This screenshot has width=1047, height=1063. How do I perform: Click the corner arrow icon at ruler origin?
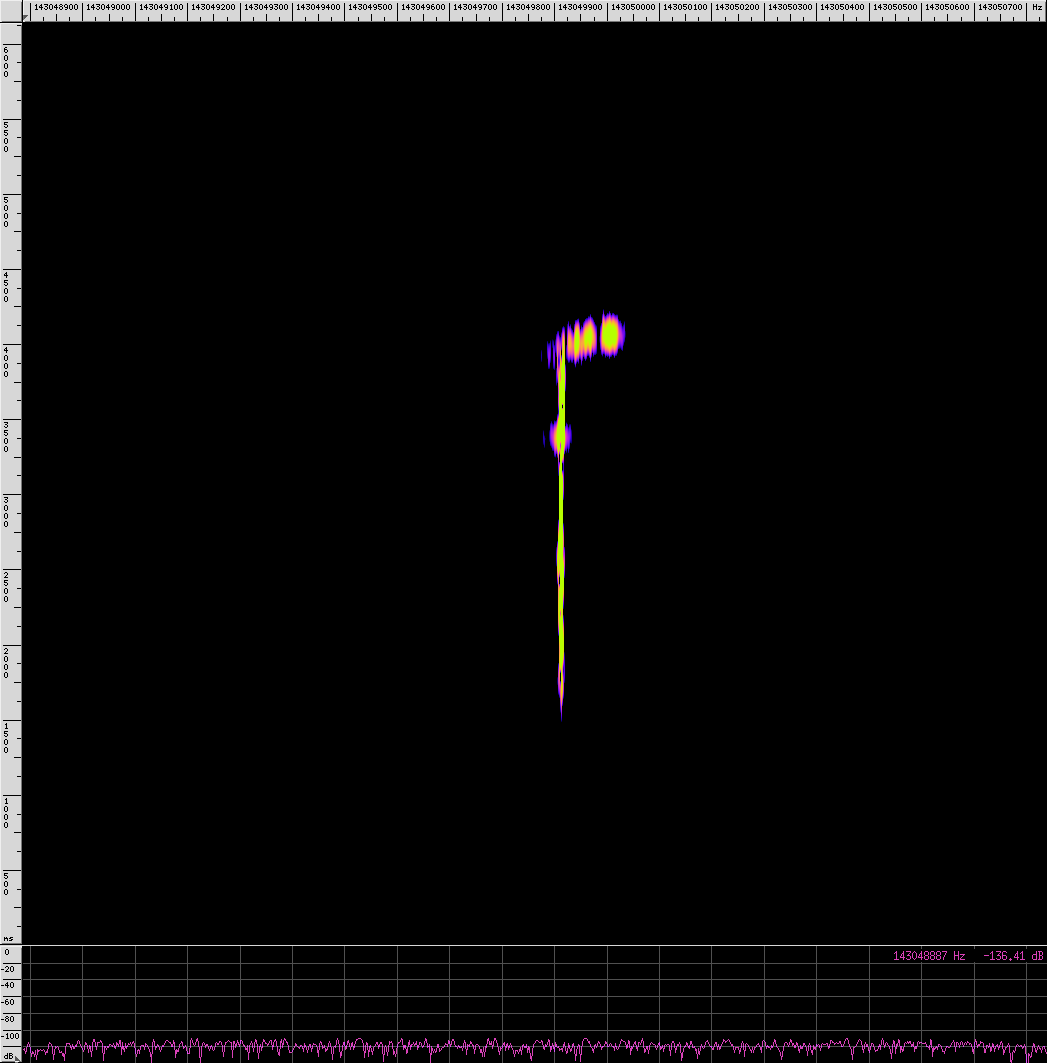[25, 16]
